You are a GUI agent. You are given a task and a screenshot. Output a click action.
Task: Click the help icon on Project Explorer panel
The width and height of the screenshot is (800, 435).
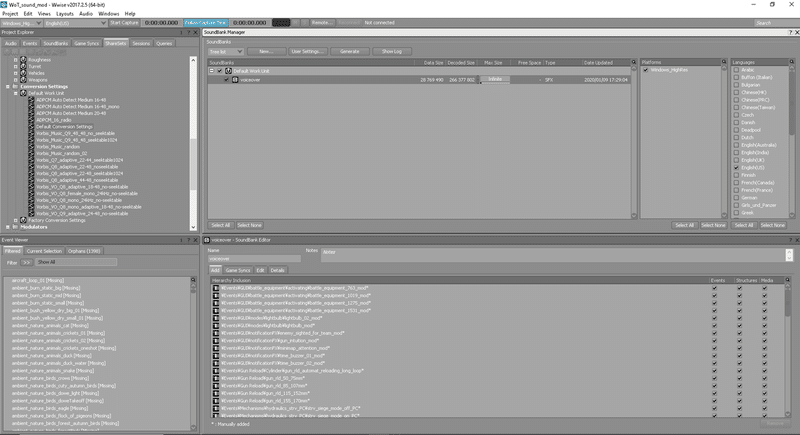188,32
